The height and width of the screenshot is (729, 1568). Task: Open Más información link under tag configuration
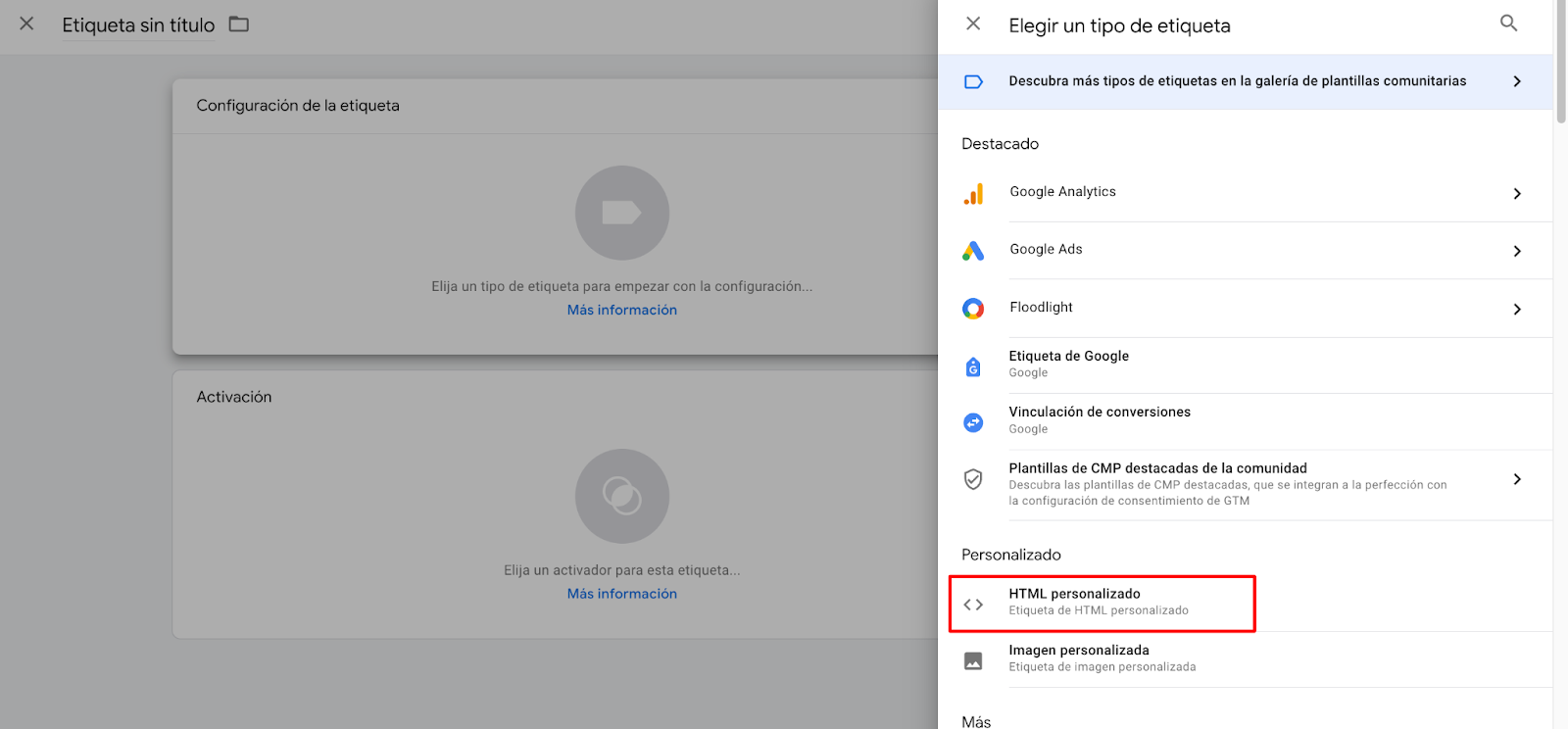click(622, 310)
